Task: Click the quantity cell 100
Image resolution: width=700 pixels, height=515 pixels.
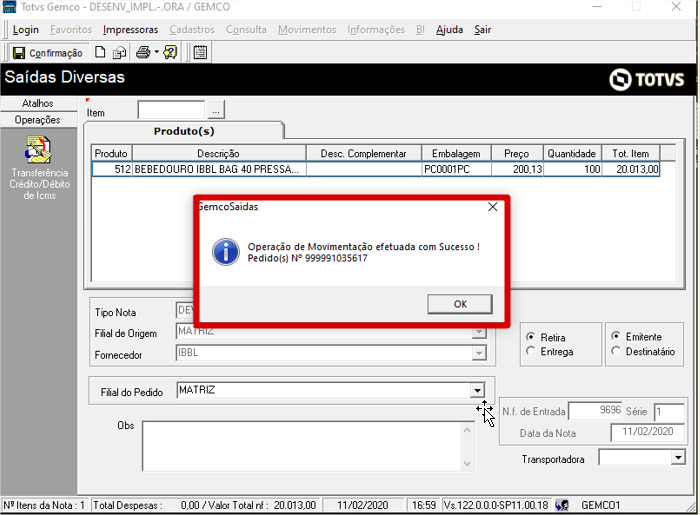Action: click(x=572, y=170)
